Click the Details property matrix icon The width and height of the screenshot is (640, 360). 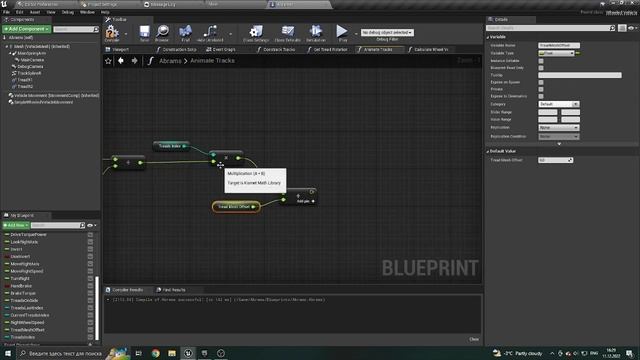[x=622, y=28]
